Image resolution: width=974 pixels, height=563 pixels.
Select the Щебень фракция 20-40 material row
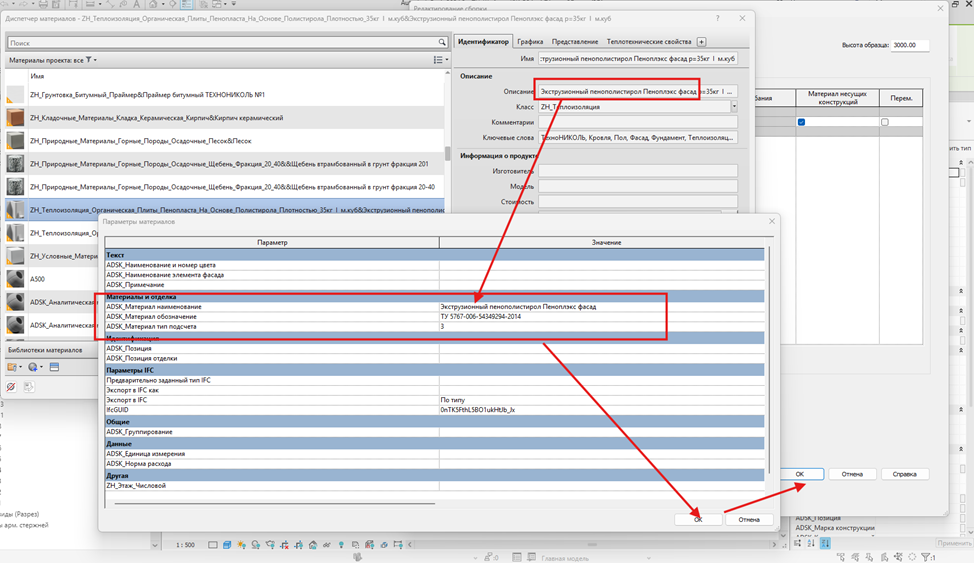coord(225,187)
